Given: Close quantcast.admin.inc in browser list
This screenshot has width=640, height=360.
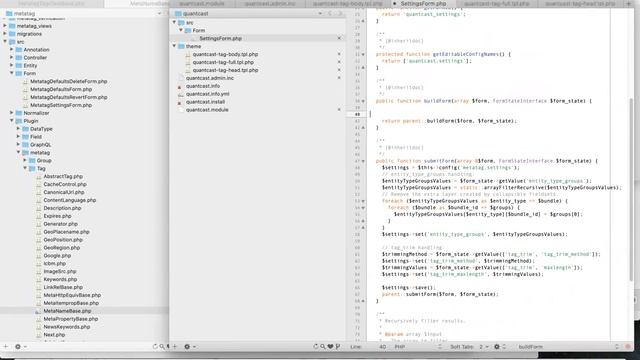Looking at the screenshot, I should (339, 78).
